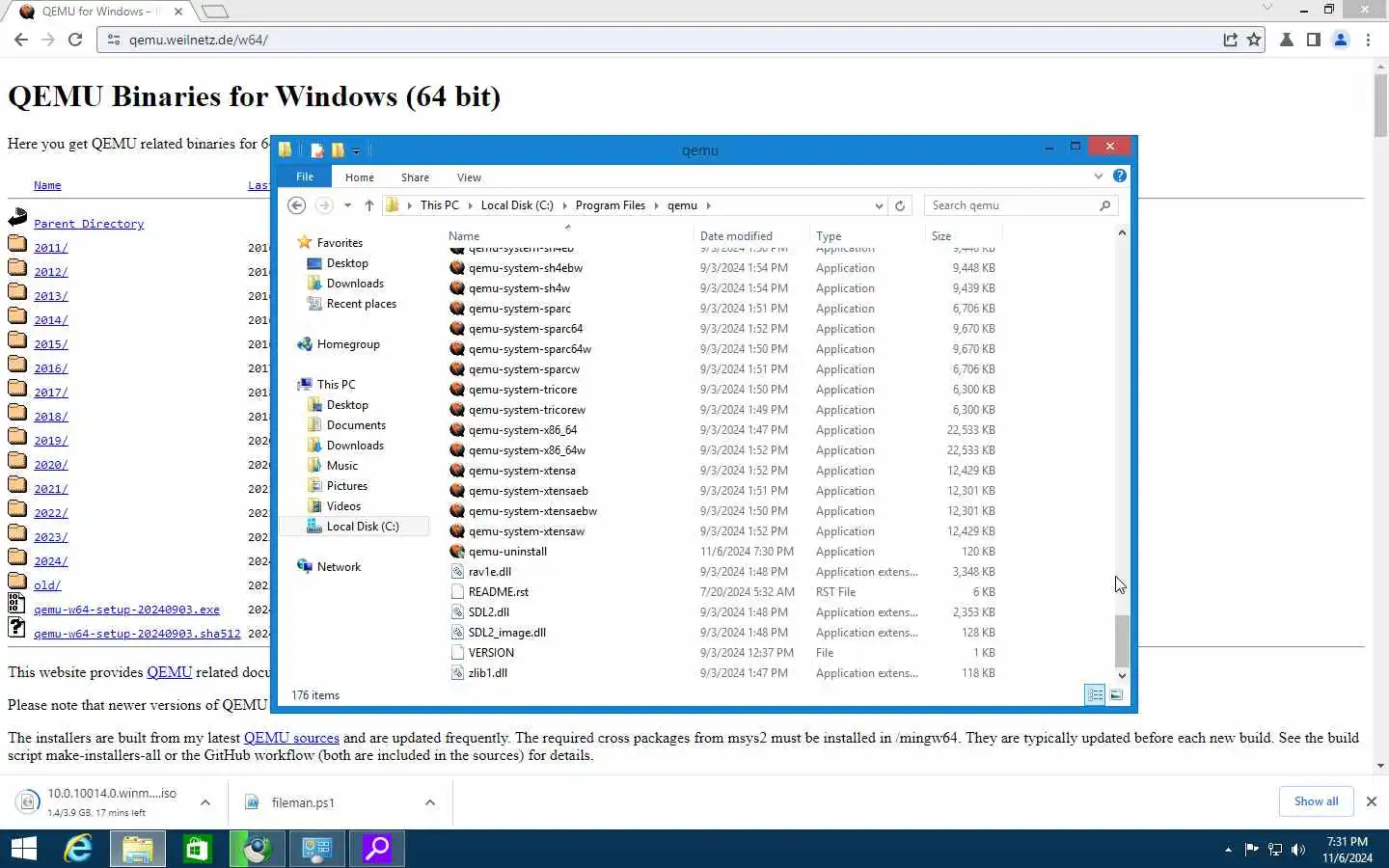Expand the arrow after Local Disk (C:) in breadcrumb
The height and width of the screenshot is (868, 1389).
pyautogui.click(x=564, y=205)
